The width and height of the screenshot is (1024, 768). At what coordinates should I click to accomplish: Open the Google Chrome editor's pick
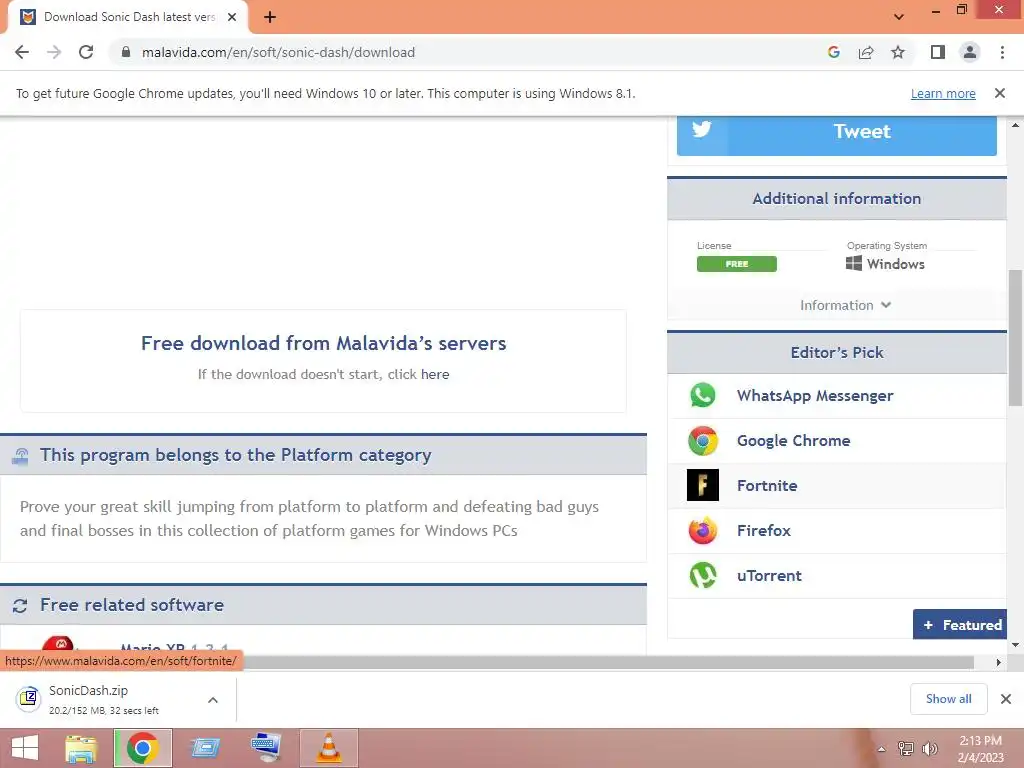793,441
